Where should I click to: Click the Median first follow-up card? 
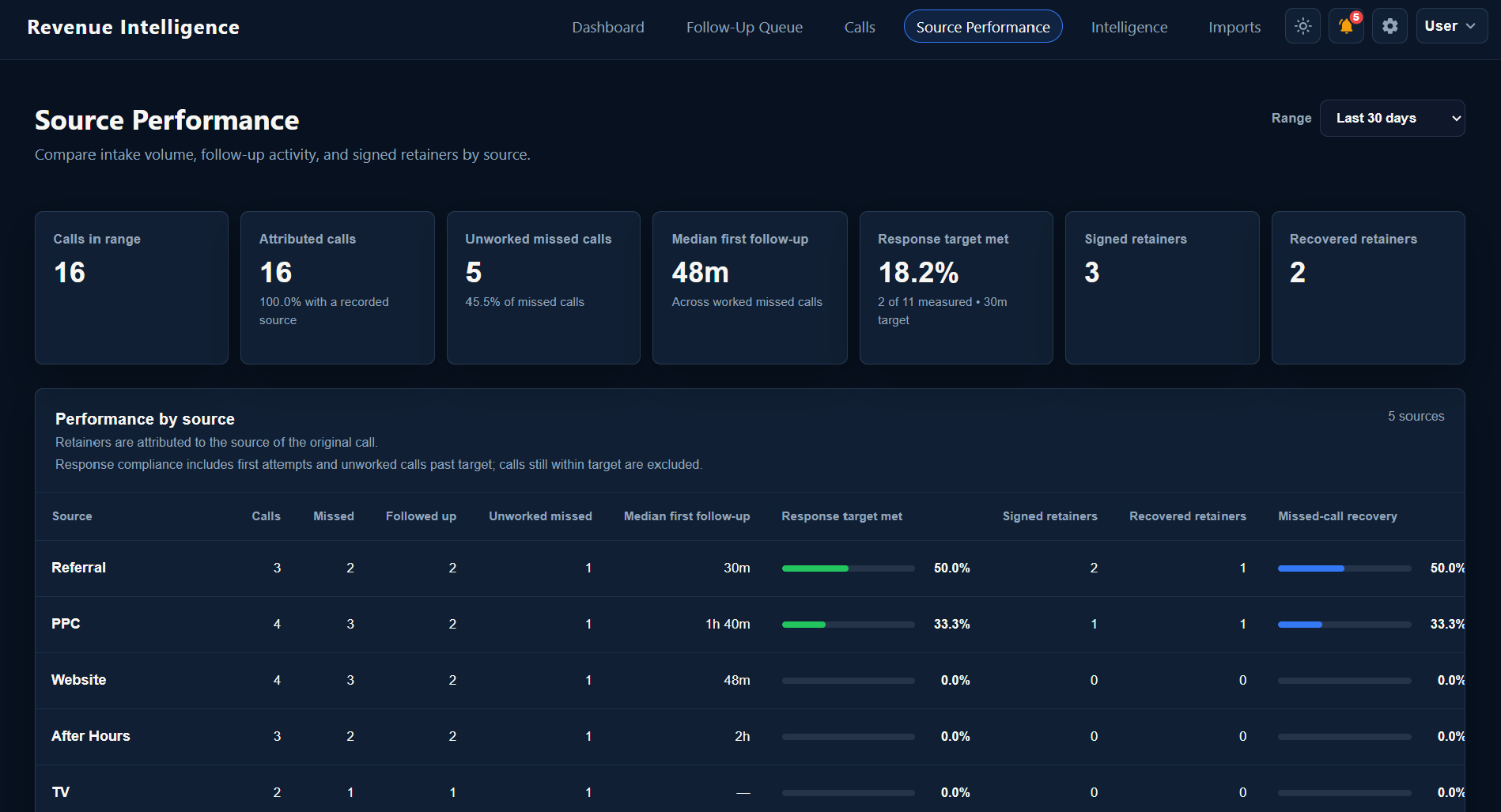pos(750,287)
